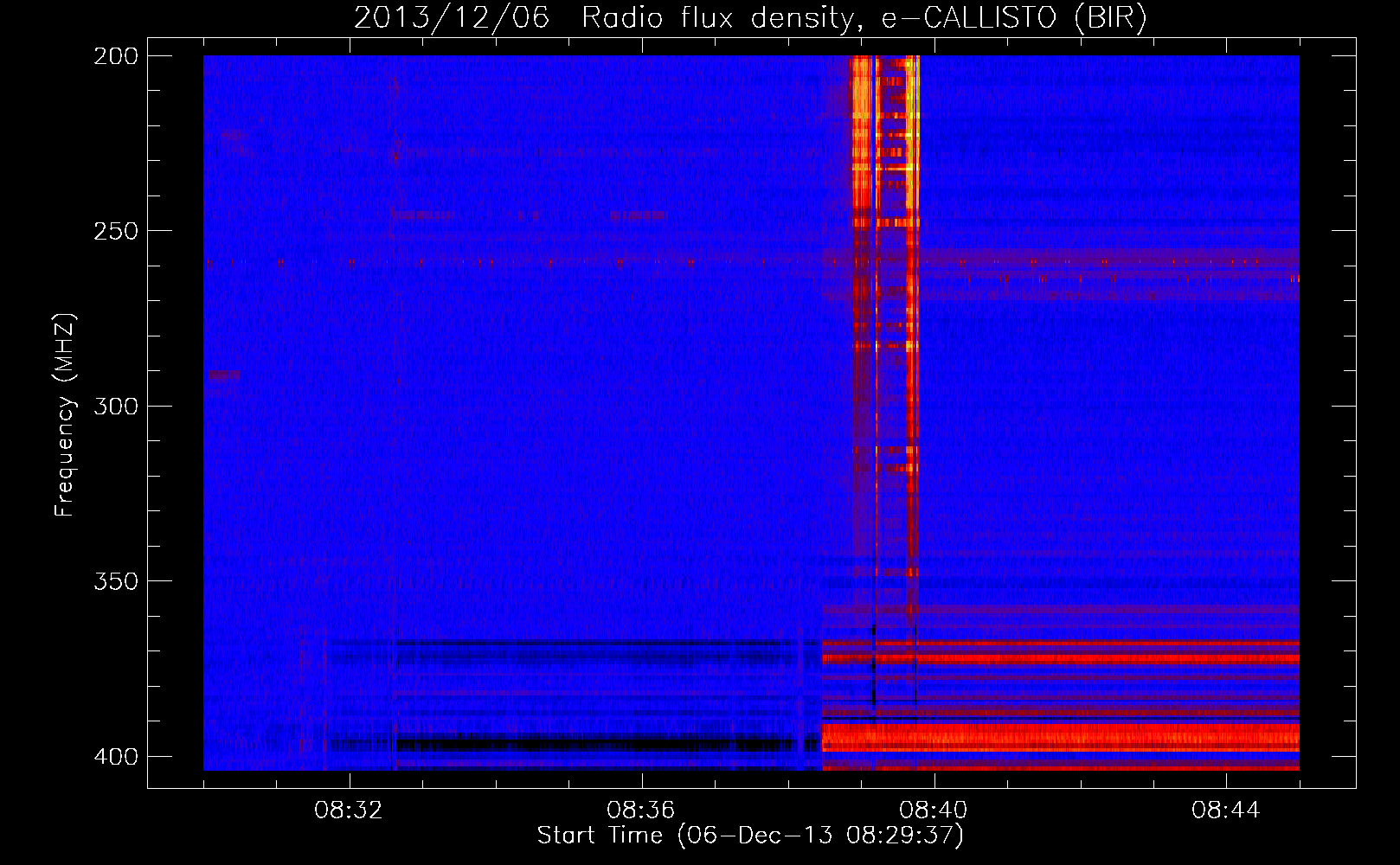Click the frequency tick label "300"
Screen dimensions: 1400x865
(115, 406)
